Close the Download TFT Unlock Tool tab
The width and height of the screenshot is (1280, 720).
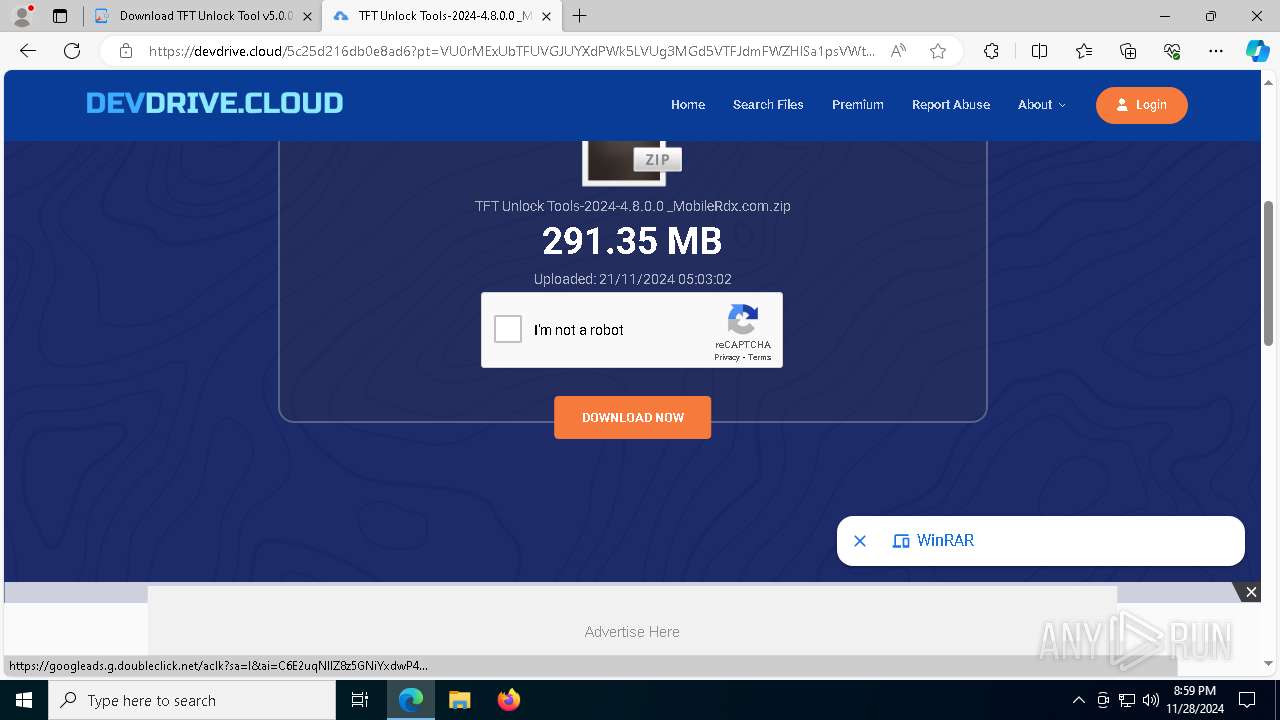pos(307,16)
